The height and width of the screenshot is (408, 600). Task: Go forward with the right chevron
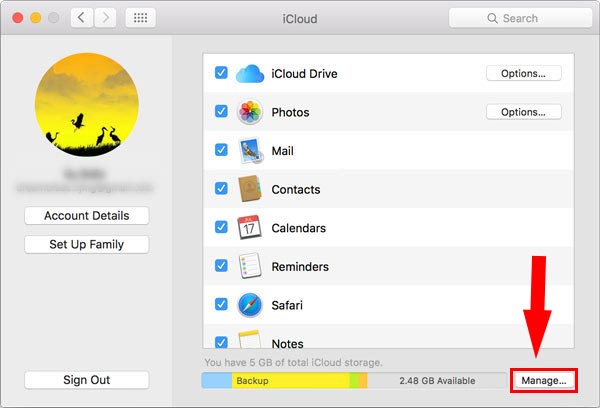(x=105, y=18)
